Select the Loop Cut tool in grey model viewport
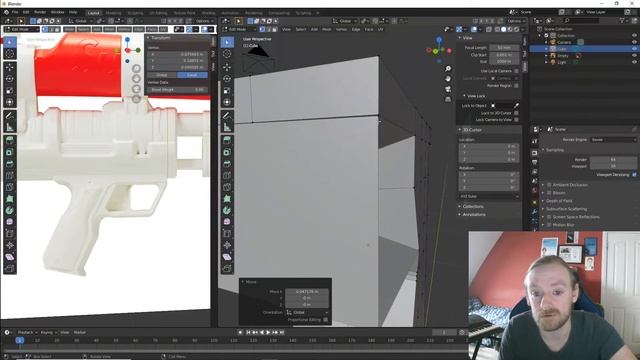640x360 pixels. click(x=227, y=176)
